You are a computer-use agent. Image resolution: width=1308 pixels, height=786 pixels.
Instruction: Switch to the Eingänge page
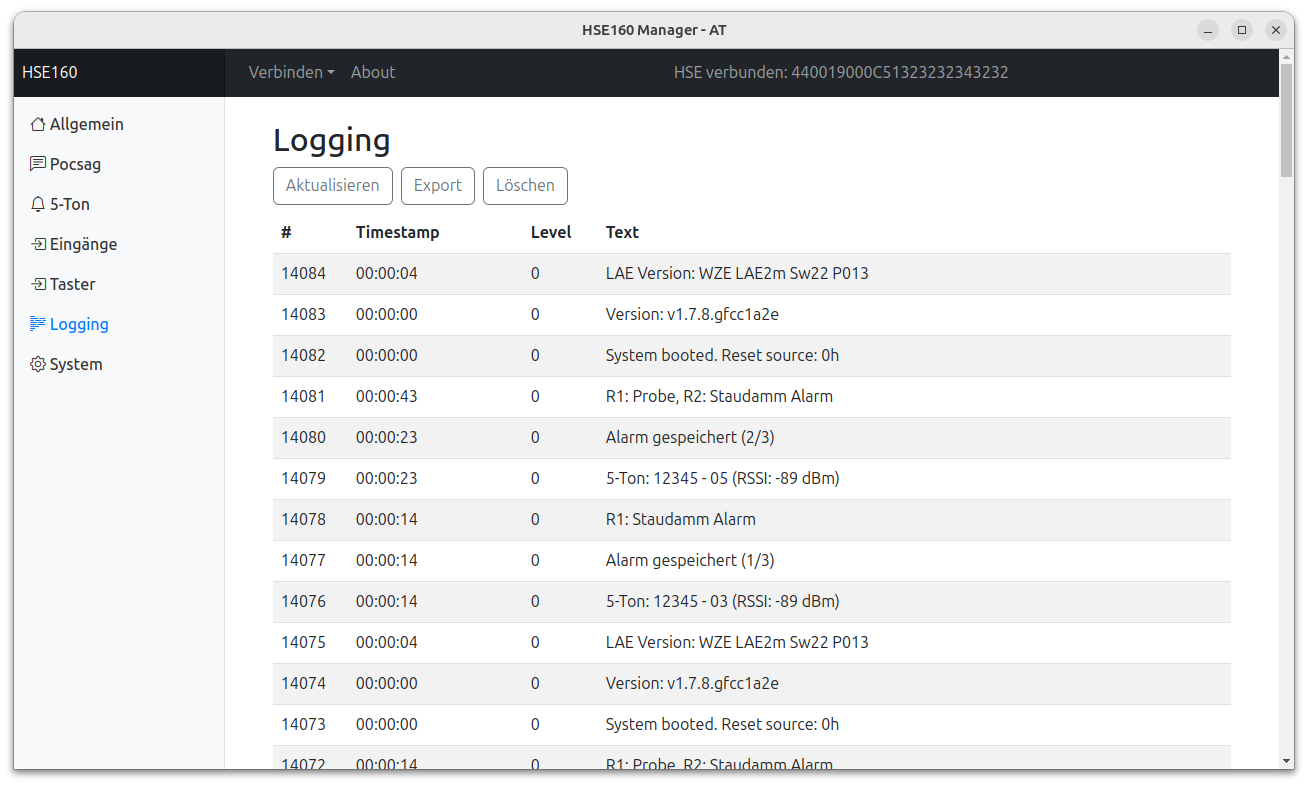83,244
